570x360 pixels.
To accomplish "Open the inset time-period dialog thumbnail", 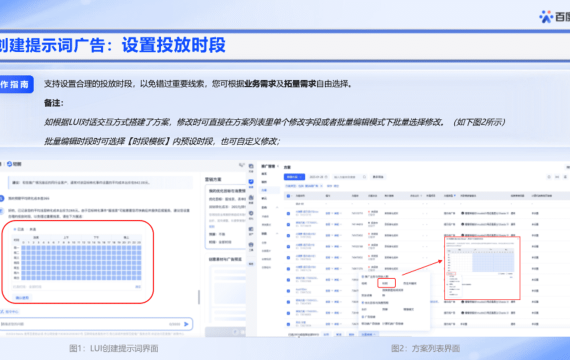I will coord(482,268).
